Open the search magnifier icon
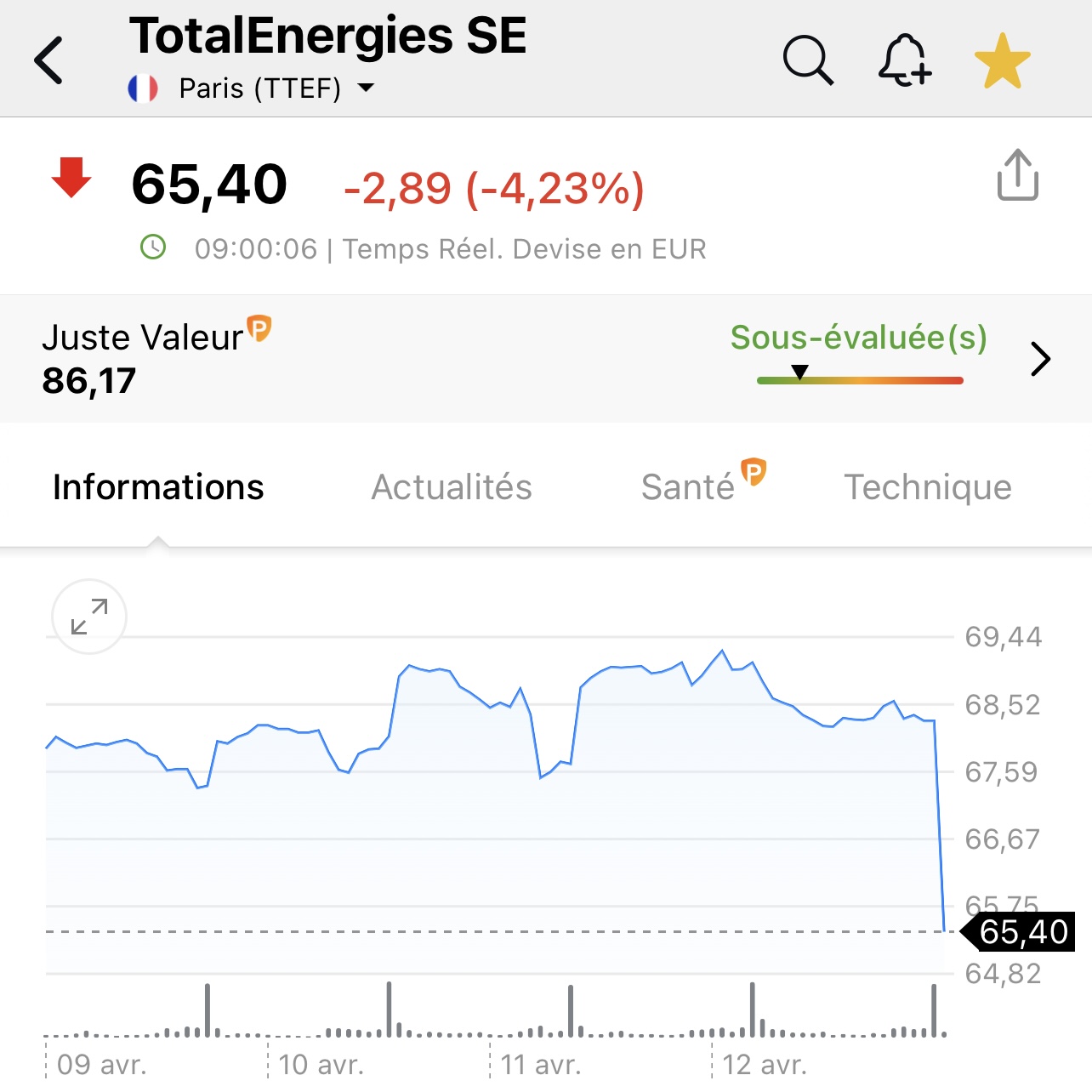1092x1092 pixels. click(808, 60)
